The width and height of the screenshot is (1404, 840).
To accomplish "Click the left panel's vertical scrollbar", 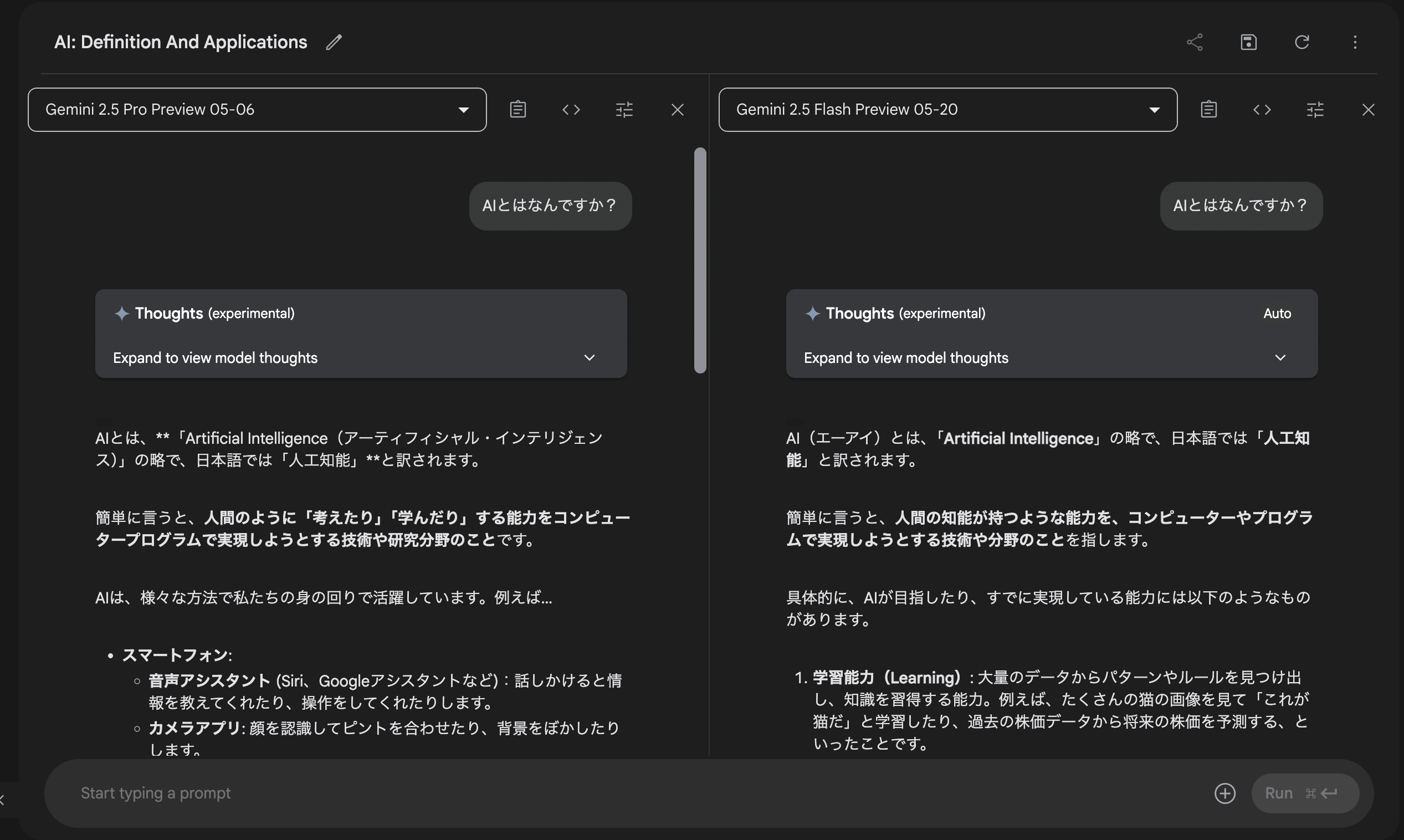I will (700, 260).
